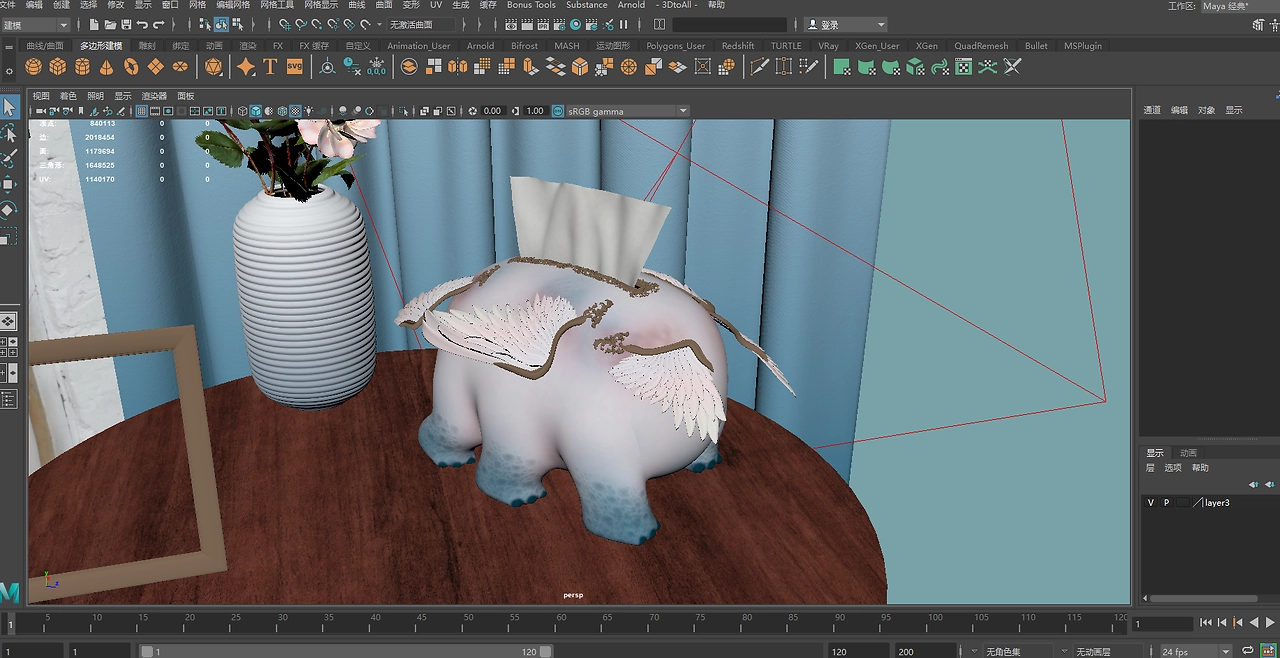Create a polygon disc from the shelf

point(180,67)
